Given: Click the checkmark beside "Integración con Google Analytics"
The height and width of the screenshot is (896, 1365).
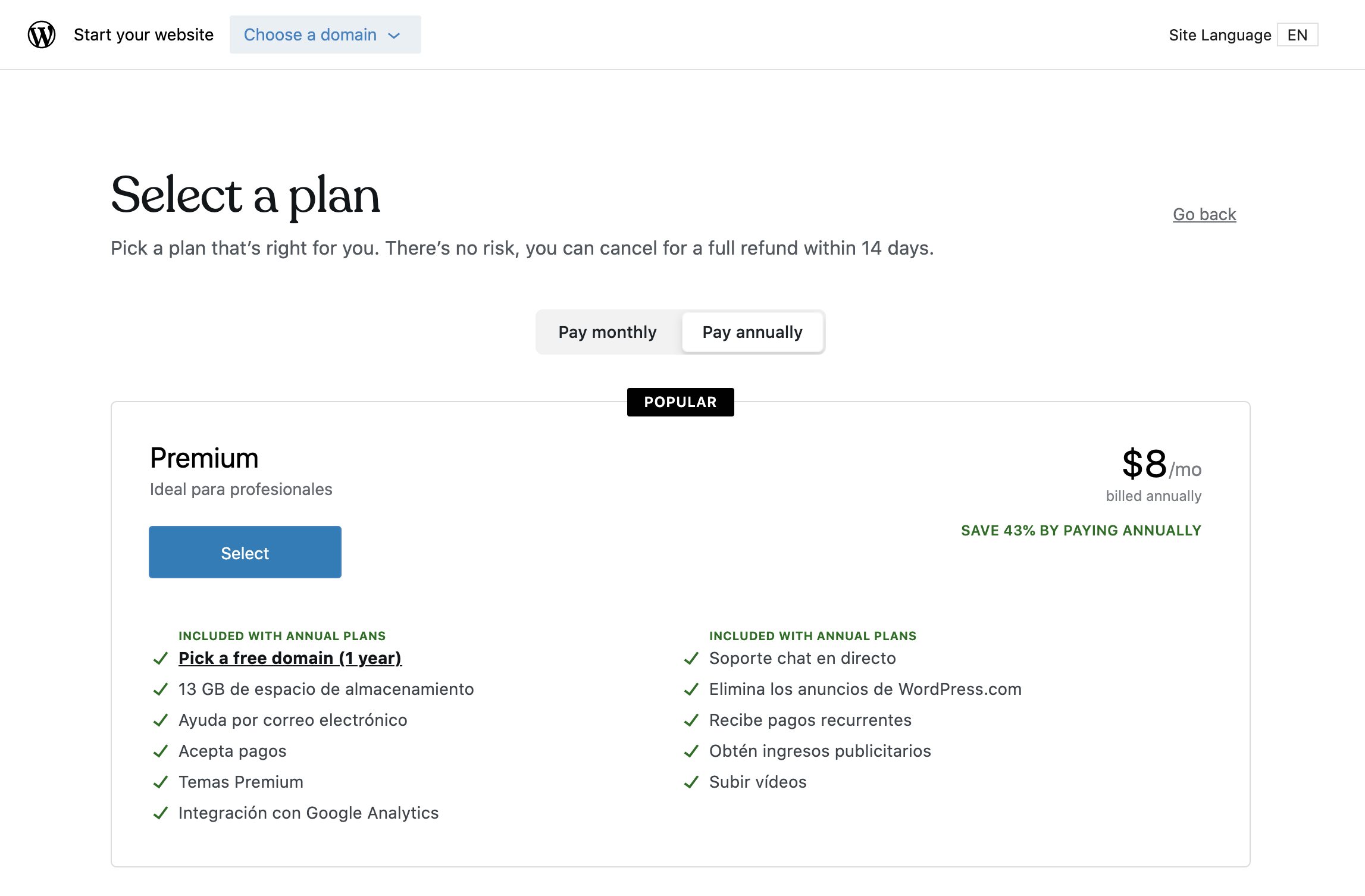Looking at the screenshot, I should tap(159, 813).
